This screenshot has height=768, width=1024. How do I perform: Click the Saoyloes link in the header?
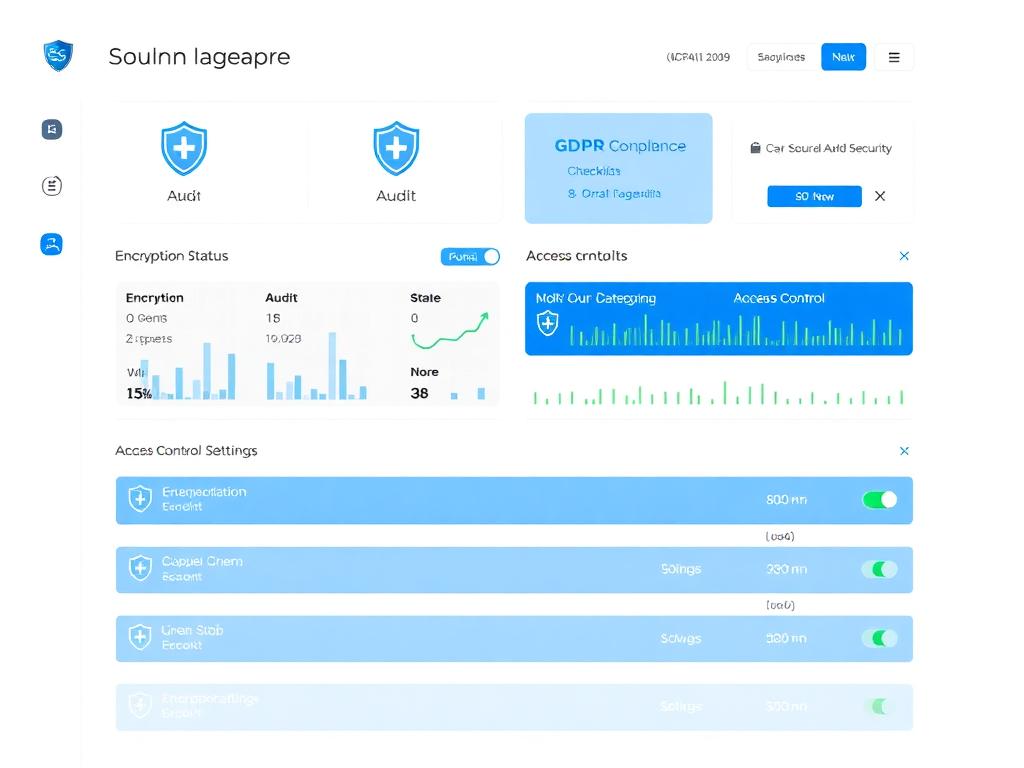point(781,57)
